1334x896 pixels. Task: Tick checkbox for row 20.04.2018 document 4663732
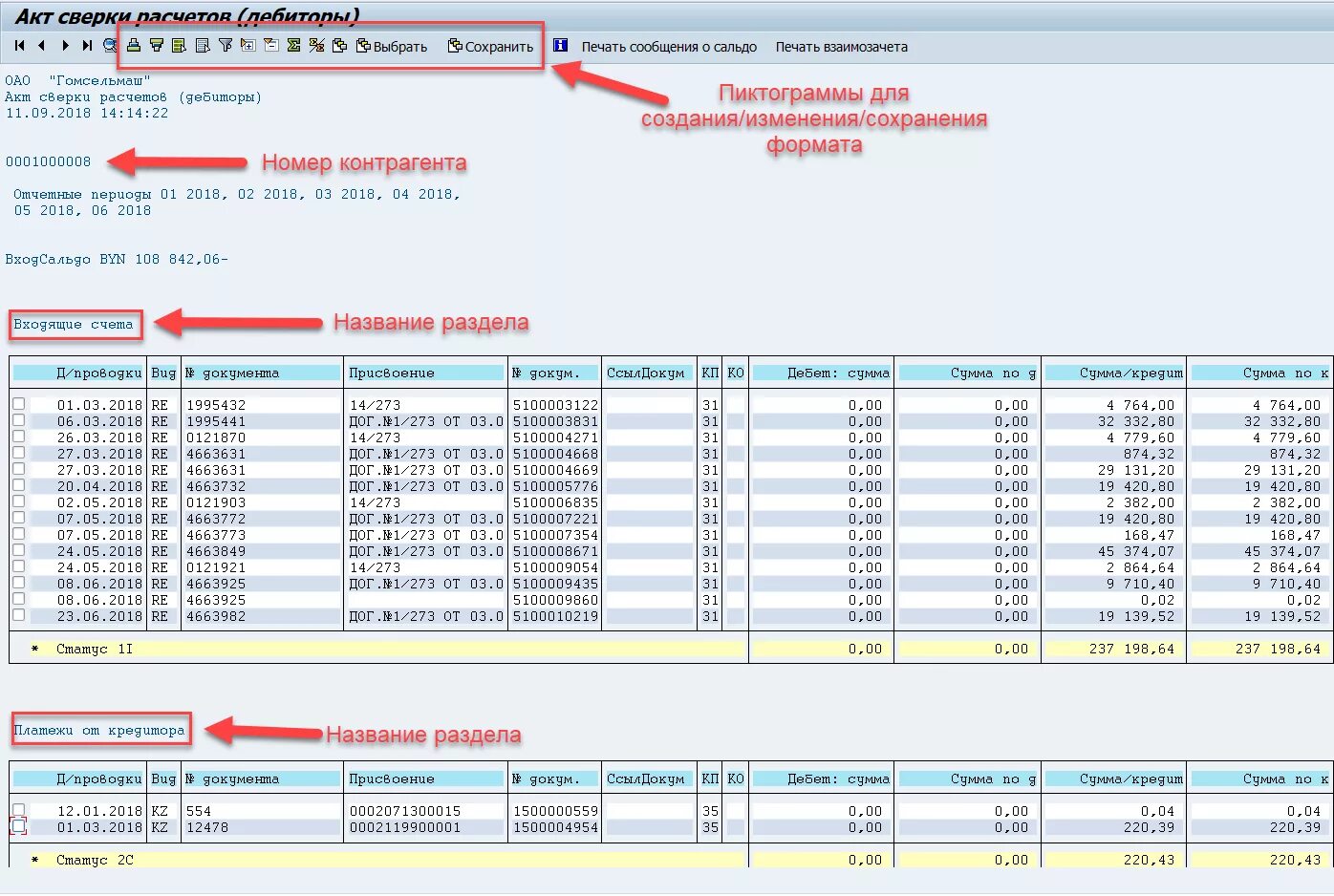click(x=18, y=485)
